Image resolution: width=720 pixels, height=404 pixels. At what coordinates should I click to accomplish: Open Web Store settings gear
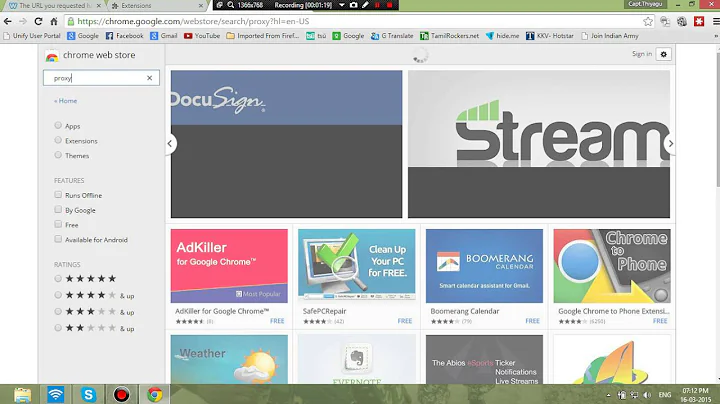(664, 54)
